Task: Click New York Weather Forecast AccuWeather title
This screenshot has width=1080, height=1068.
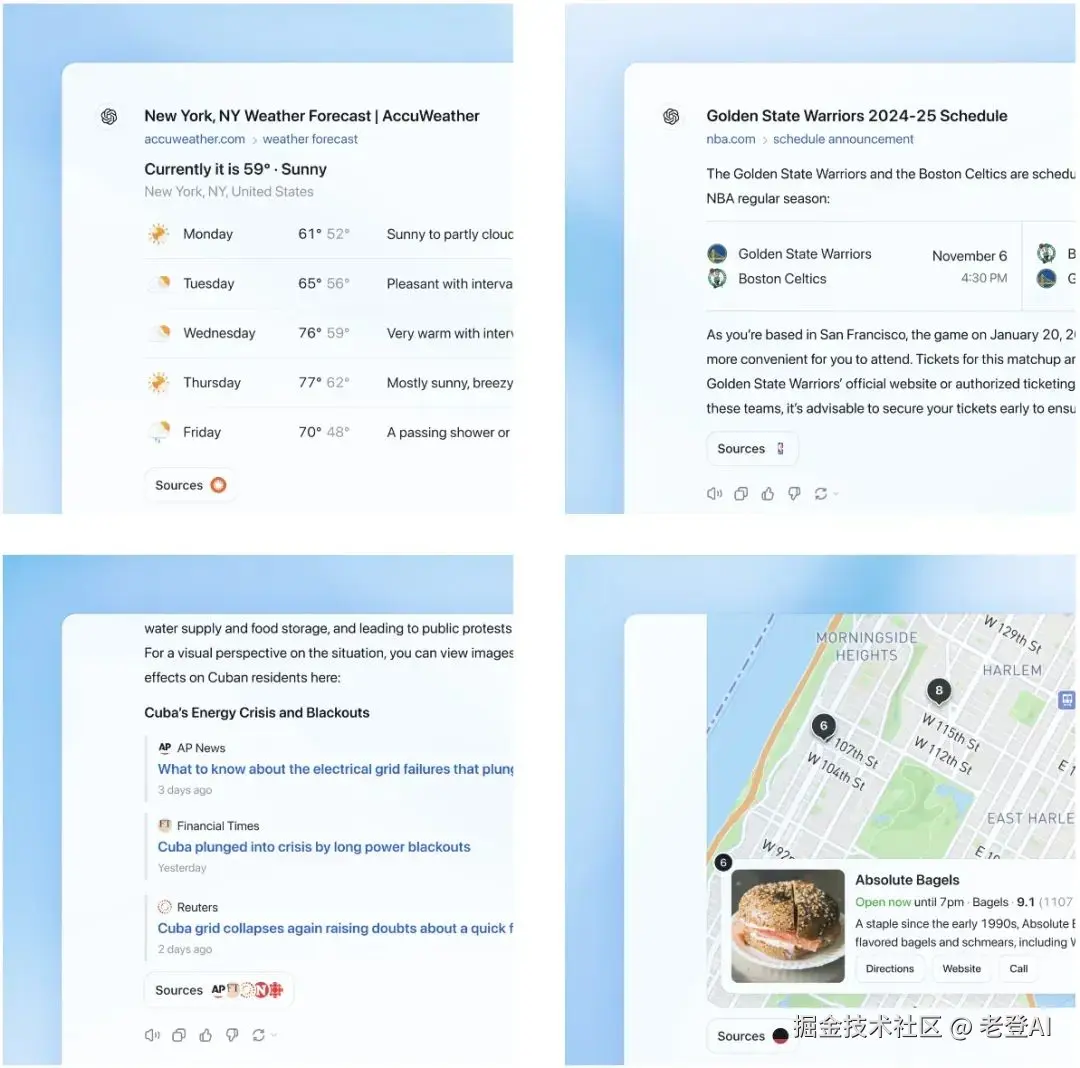Action: coord(312,116)
